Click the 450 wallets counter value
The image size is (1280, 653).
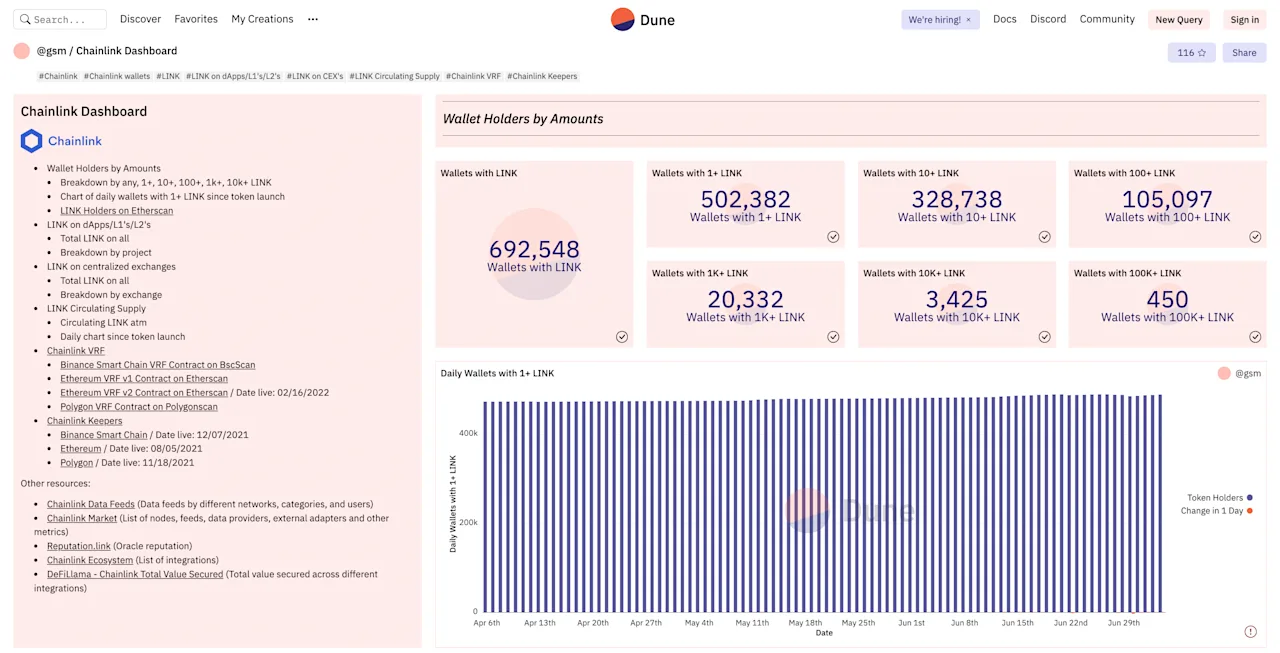tap(1167, 299)
